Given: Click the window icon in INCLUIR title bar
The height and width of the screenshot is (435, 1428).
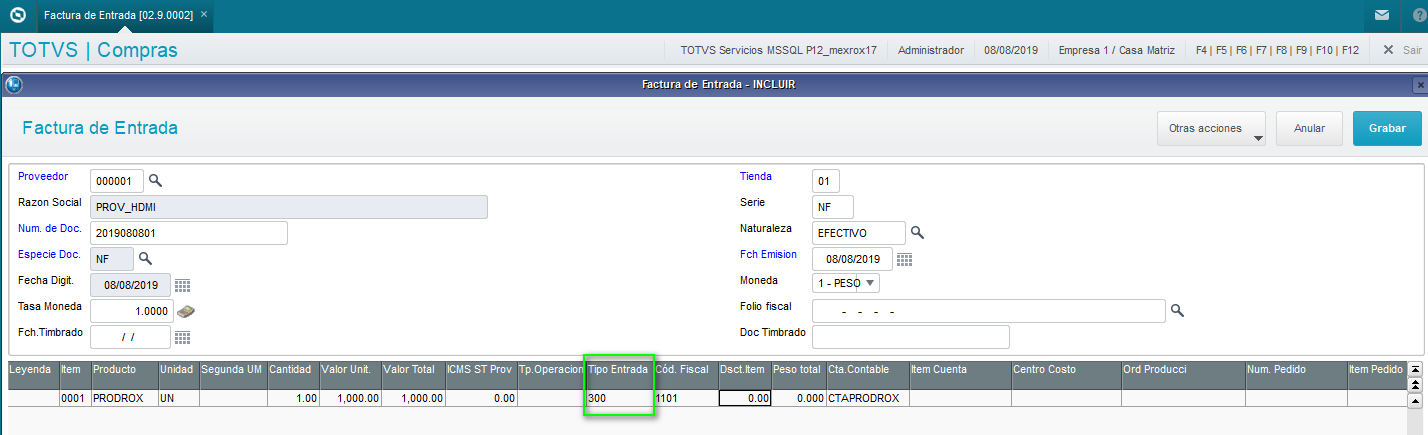Looking at the screenshot, I should pos(15,84).
